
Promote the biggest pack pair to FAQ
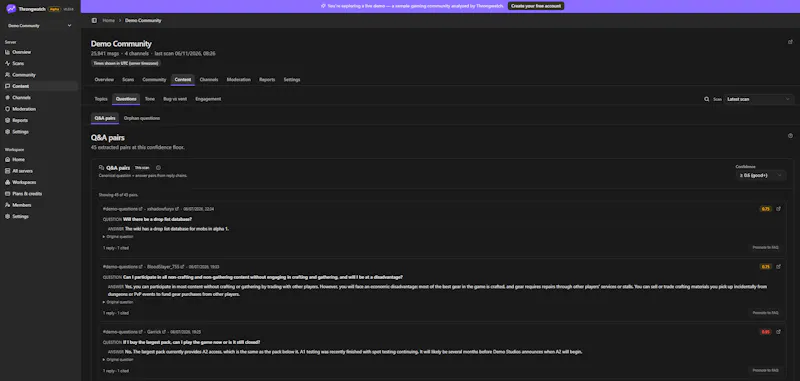(765, 370)
